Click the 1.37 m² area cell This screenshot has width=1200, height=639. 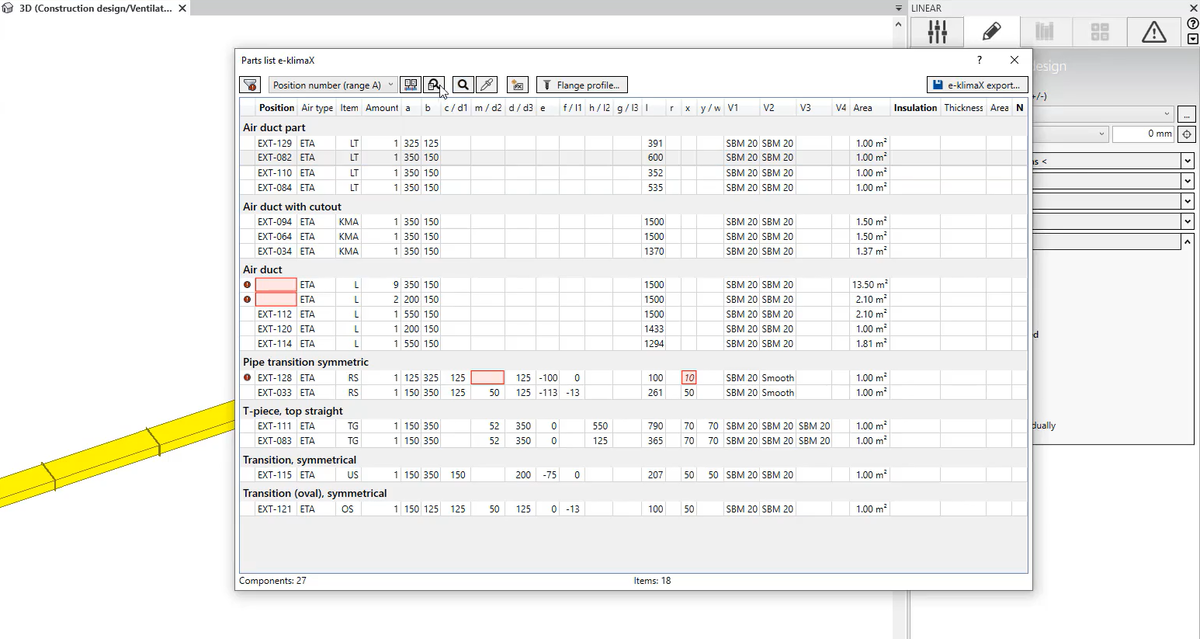pyautogui.click(x=872, y=251)
